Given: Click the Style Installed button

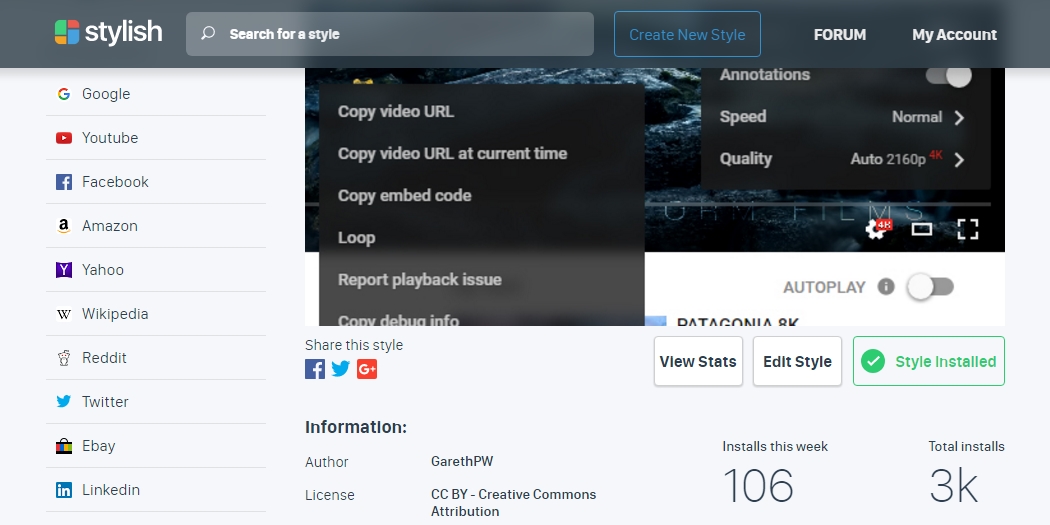Looking at the screenshot, I should click(x=929, y=362).
